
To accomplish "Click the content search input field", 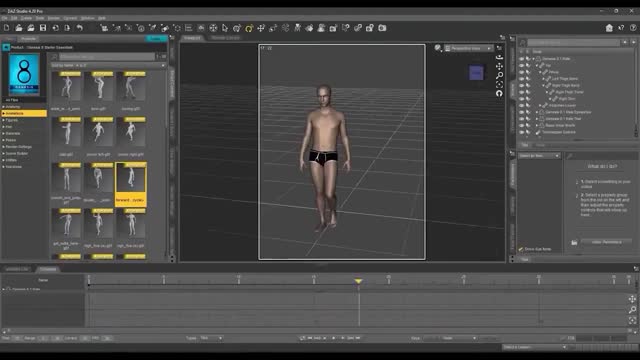I will (x=107, y=56).
